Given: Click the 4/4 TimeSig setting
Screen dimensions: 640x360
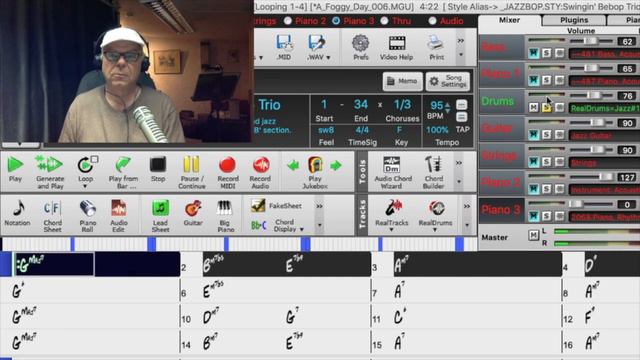Looking at the screenshot, I should 362,130.
